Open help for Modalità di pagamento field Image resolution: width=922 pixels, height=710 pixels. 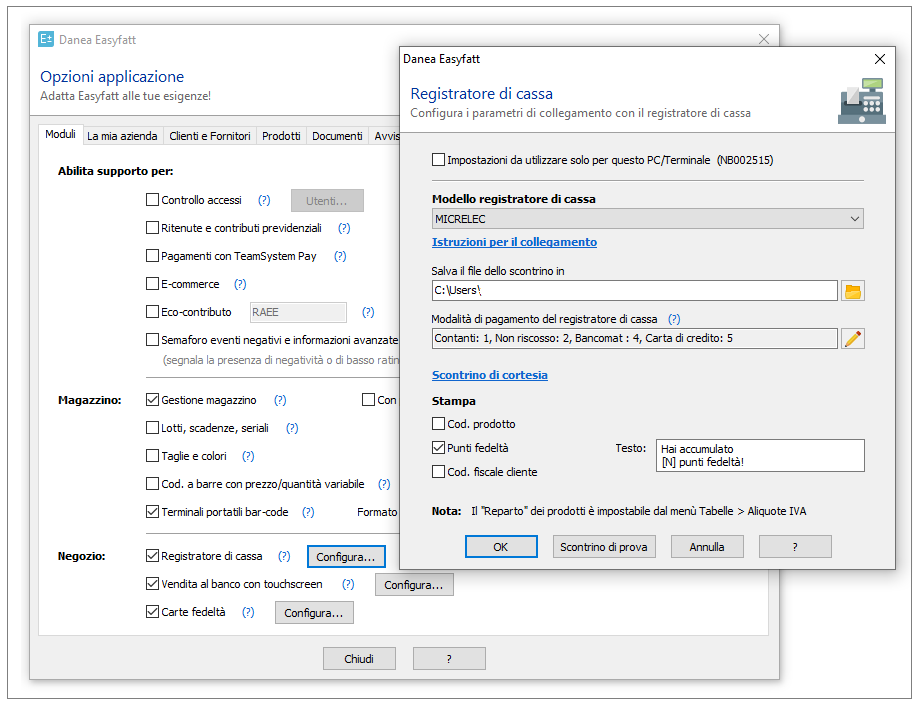(674, 319)
